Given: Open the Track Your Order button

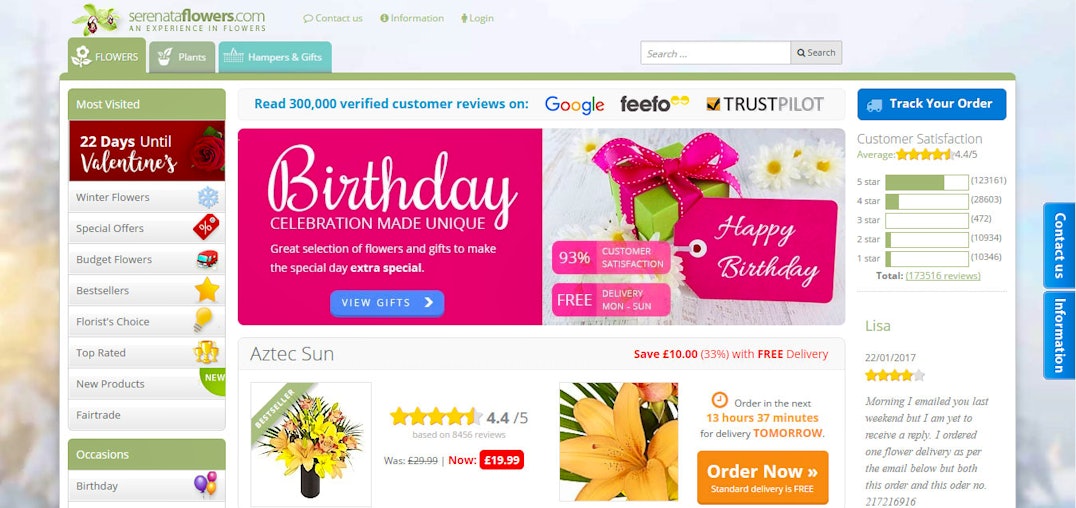Looking at the screenshot, I should pyautogui.click(x=932, y=104).
